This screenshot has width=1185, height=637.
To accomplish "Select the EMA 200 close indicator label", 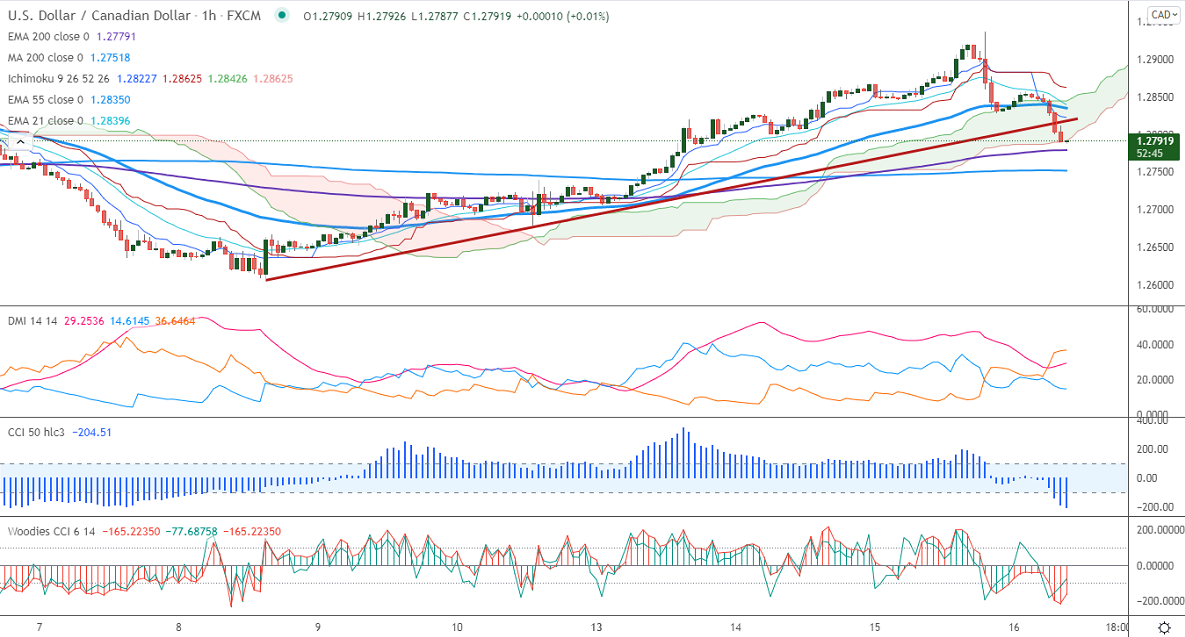I will 48,36.
